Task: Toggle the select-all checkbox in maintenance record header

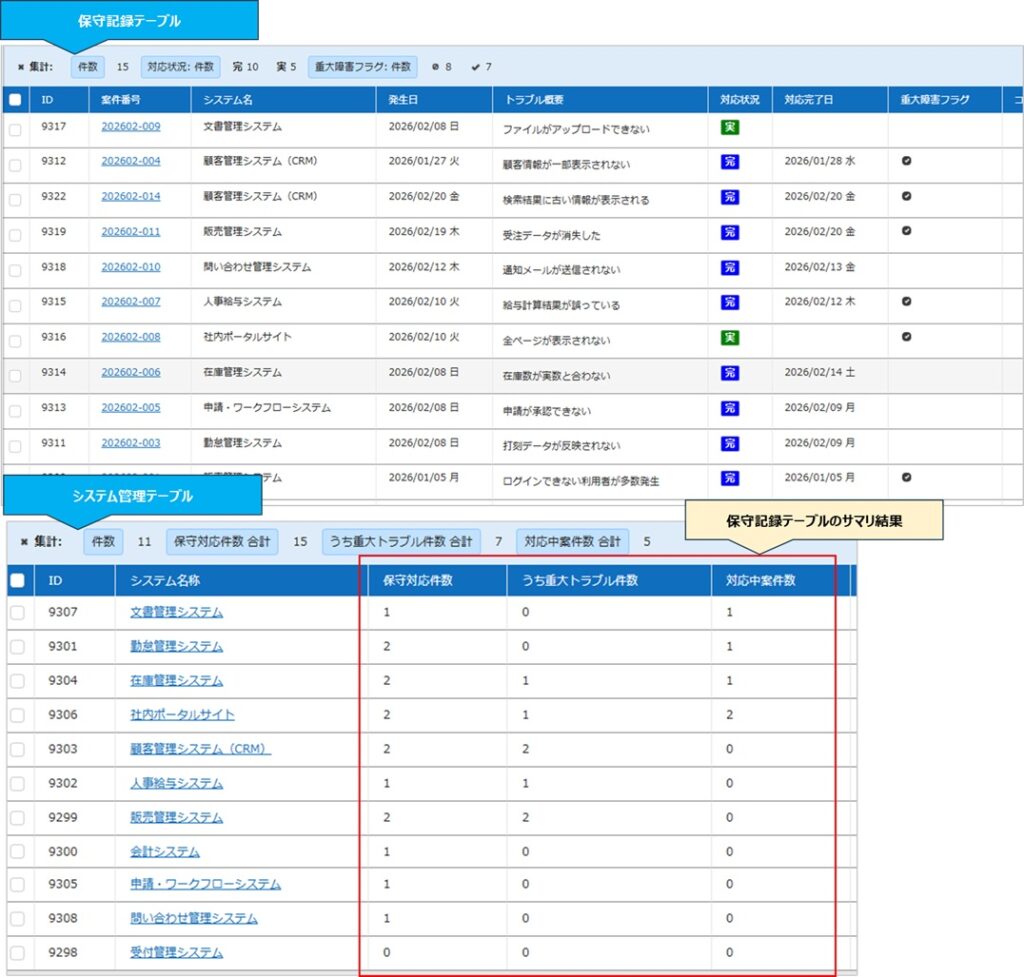Action: (x=15, y=100)
